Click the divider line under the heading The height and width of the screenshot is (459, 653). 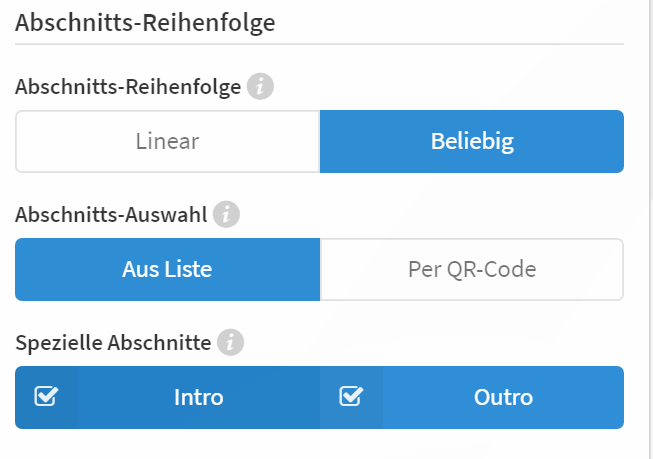(x=319, y=44)
